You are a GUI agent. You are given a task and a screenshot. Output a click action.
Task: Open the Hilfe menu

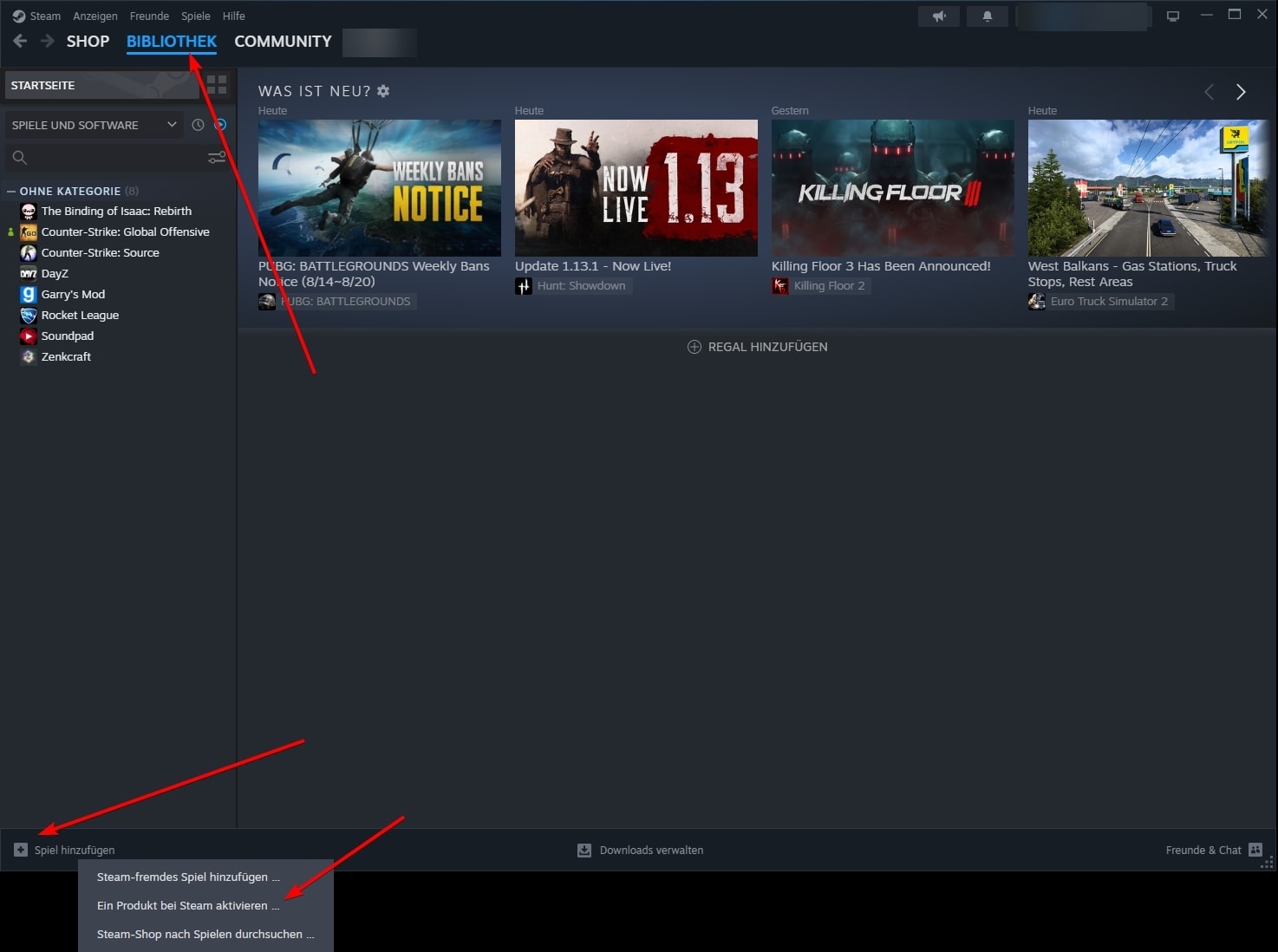(234, 16)
